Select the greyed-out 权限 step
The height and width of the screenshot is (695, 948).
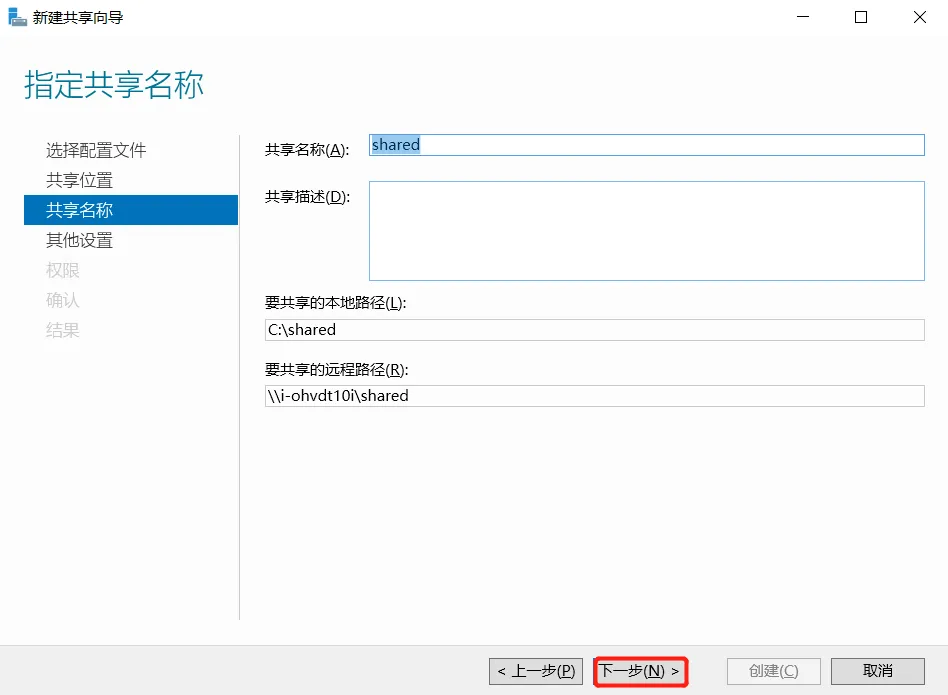pyautogui.click(x=62, y=270)
